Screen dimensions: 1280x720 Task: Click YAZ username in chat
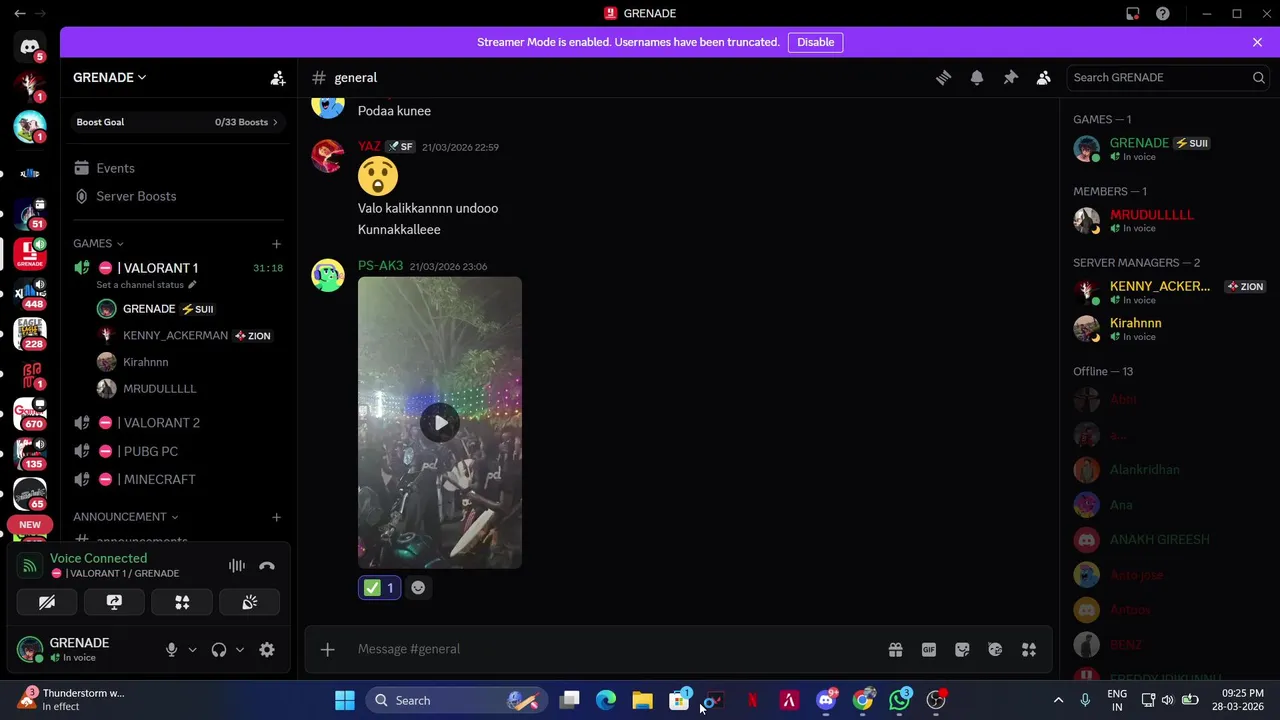(369, 146)
